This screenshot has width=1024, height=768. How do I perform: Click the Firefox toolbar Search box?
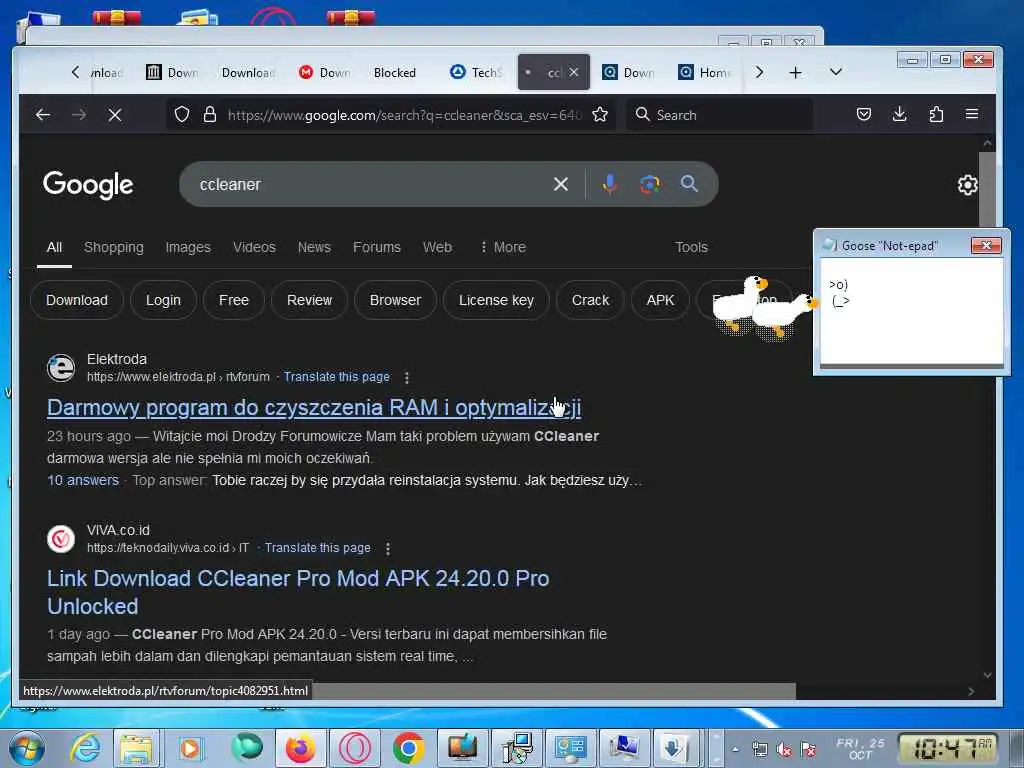pos(720,115)
